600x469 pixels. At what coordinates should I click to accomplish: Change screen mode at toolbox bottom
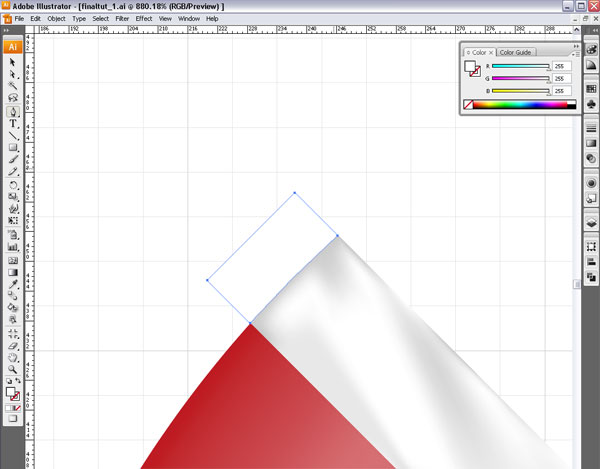13,419
